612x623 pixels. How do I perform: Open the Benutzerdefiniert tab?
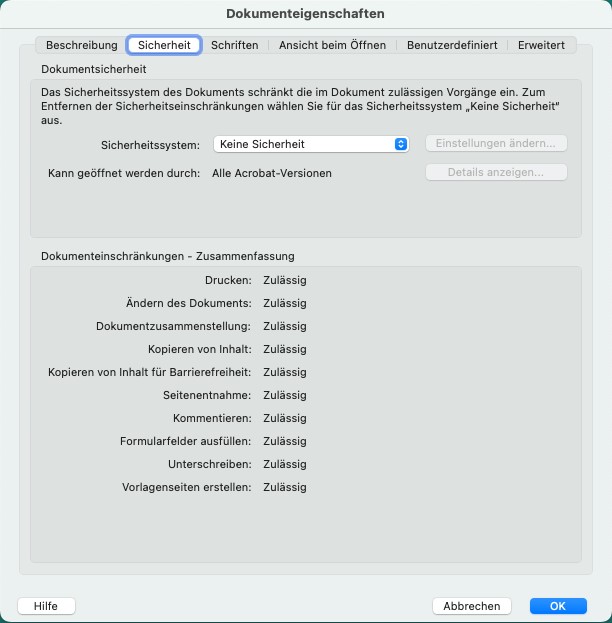(452, 45)
